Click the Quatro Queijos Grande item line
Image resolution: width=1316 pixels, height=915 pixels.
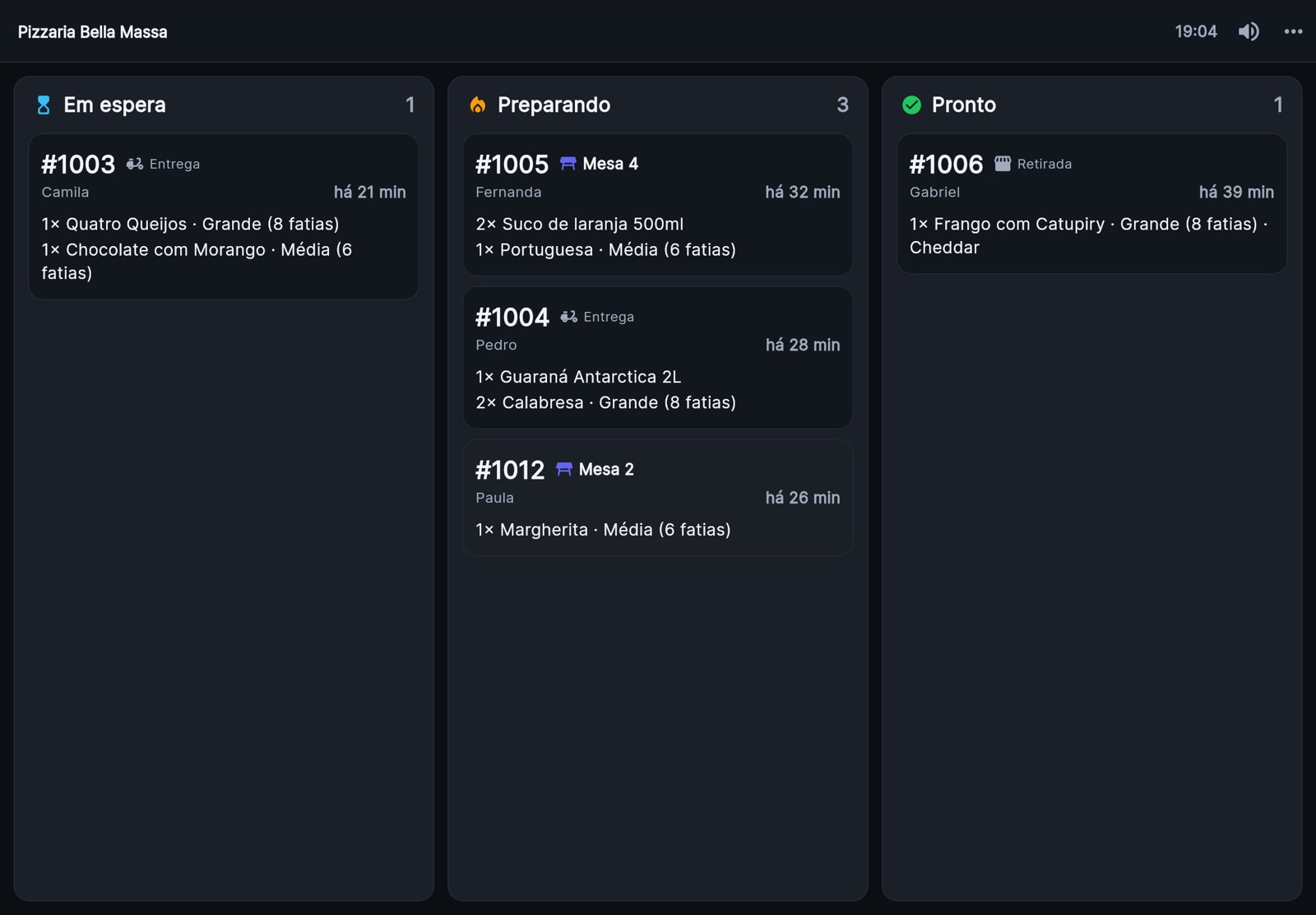click(190, 224)
